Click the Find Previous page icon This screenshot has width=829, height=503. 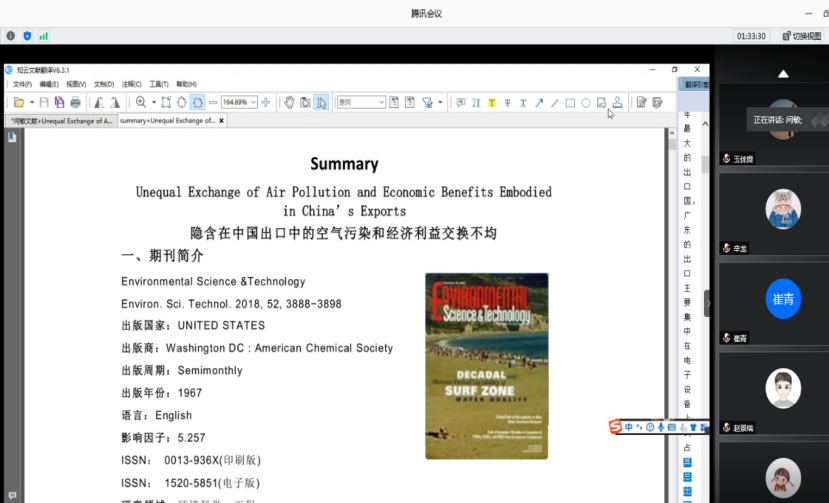point(394,102)
